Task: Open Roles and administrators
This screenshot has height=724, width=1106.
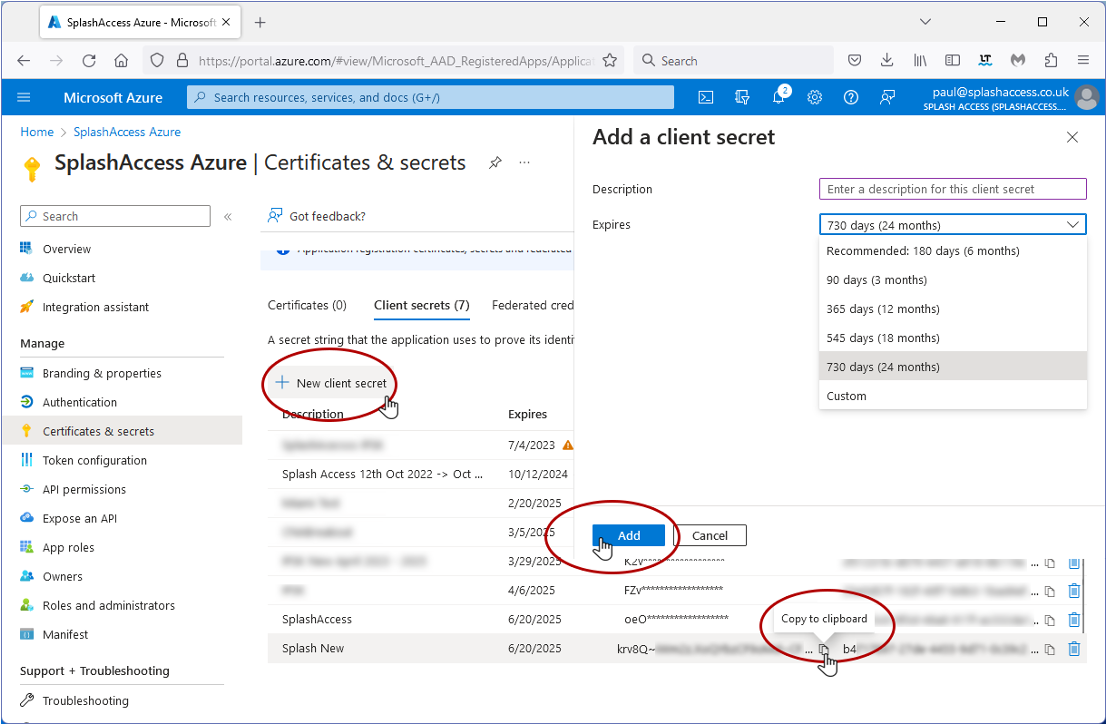Action: click(109, 605)
